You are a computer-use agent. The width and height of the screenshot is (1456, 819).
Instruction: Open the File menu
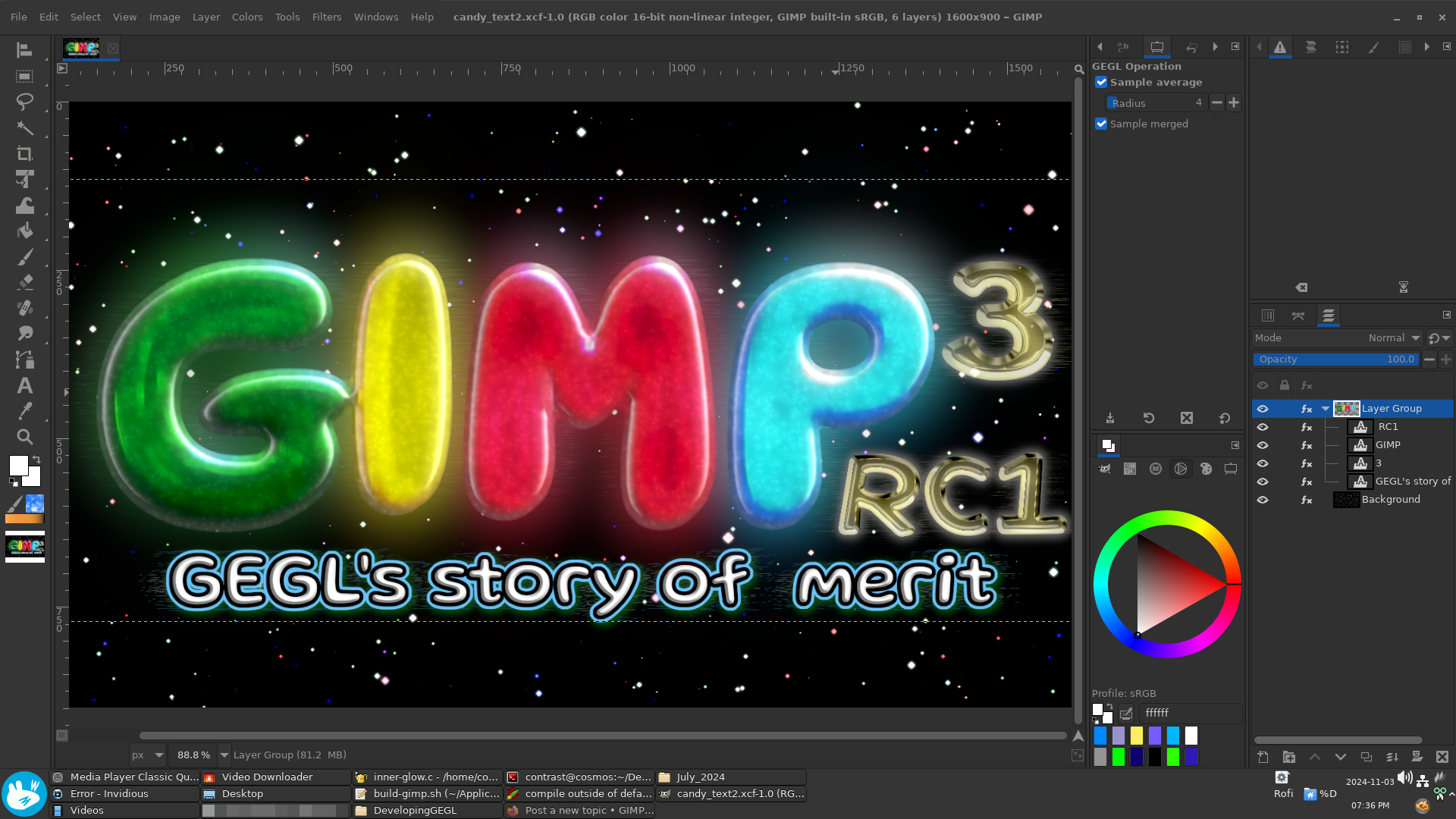(x=19, y=17)
